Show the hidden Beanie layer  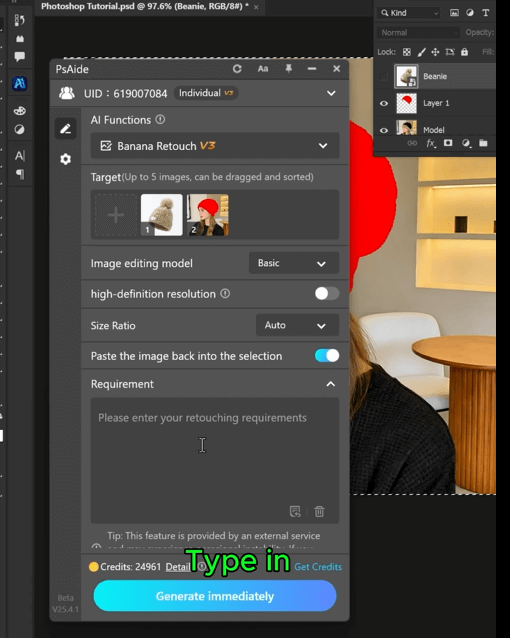click(x=383, y=76)
